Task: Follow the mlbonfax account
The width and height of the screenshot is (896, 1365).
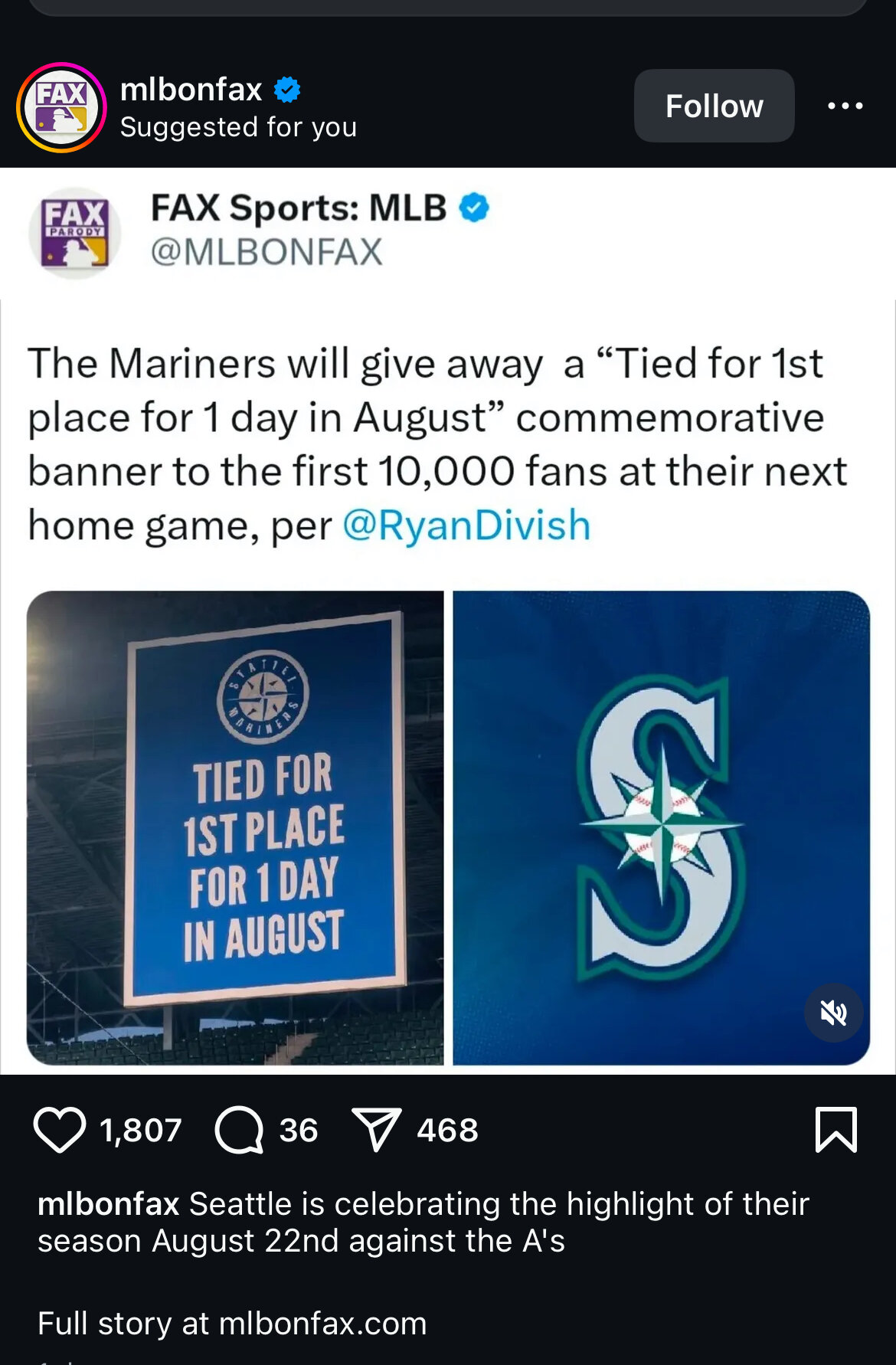Action: pyautogui.click(x=714, y=106)
